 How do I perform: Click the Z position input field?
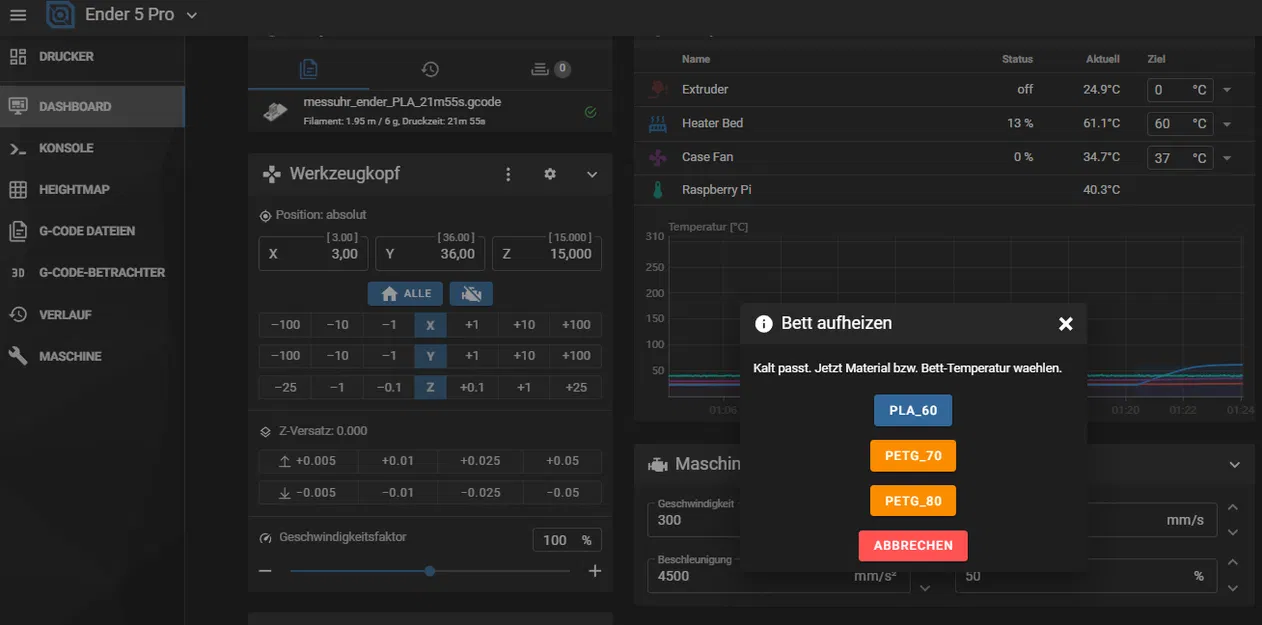(x=547, y=254)
